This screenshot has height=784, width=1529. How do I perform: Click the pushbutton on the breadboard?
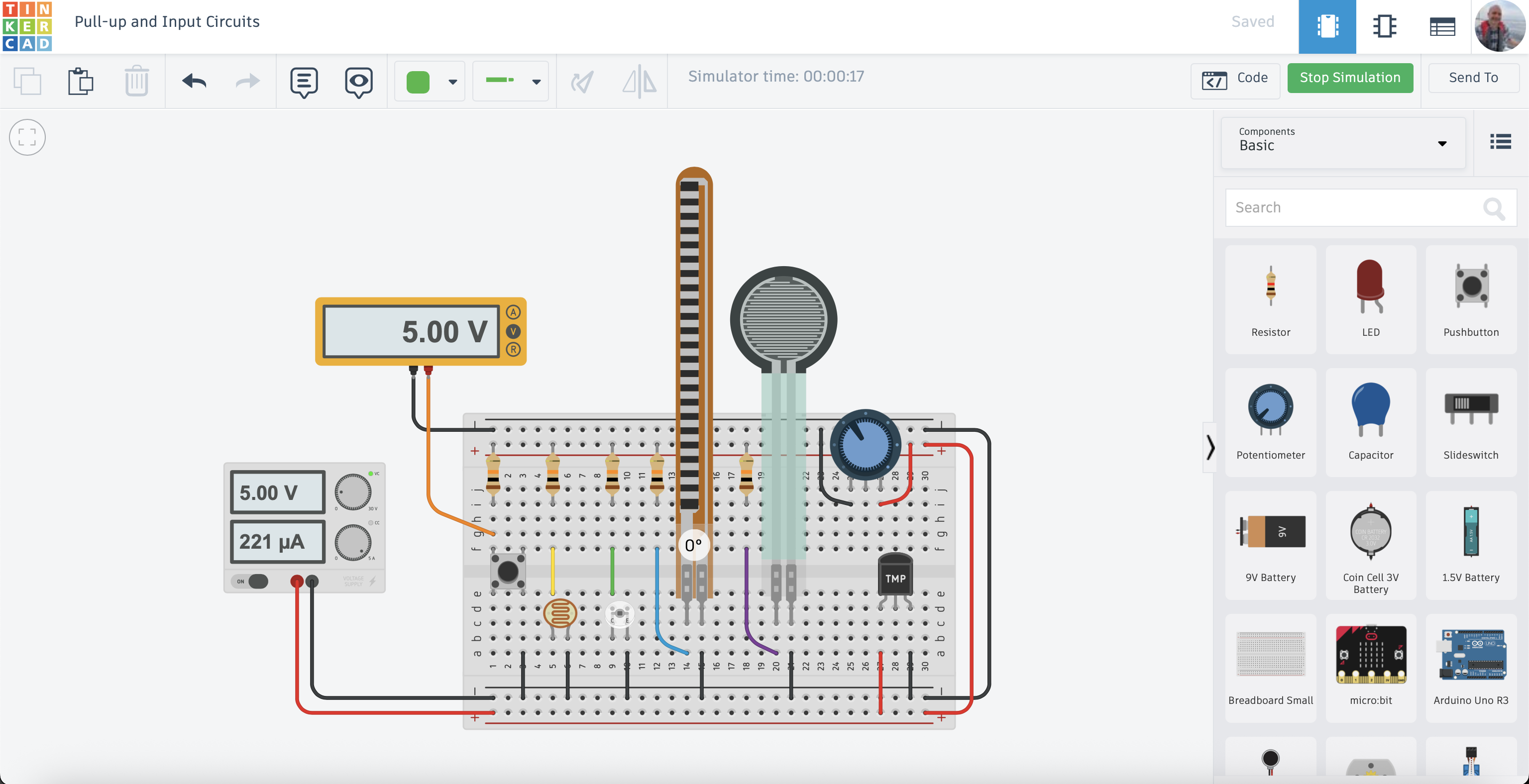(508, 571)
